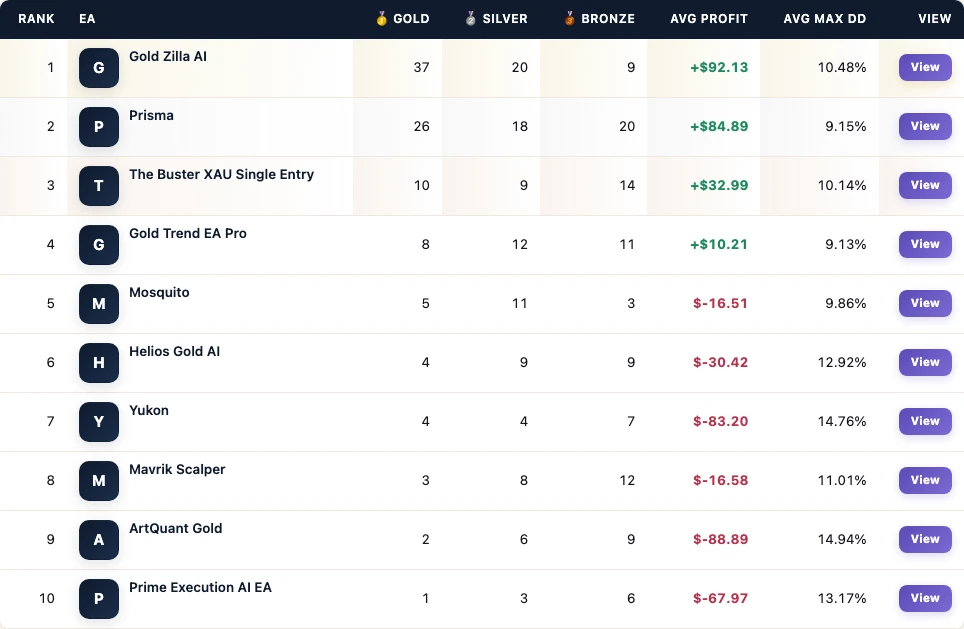Select the Helios Gold AI name
This screenshot has height=629, width=964.
175,352
